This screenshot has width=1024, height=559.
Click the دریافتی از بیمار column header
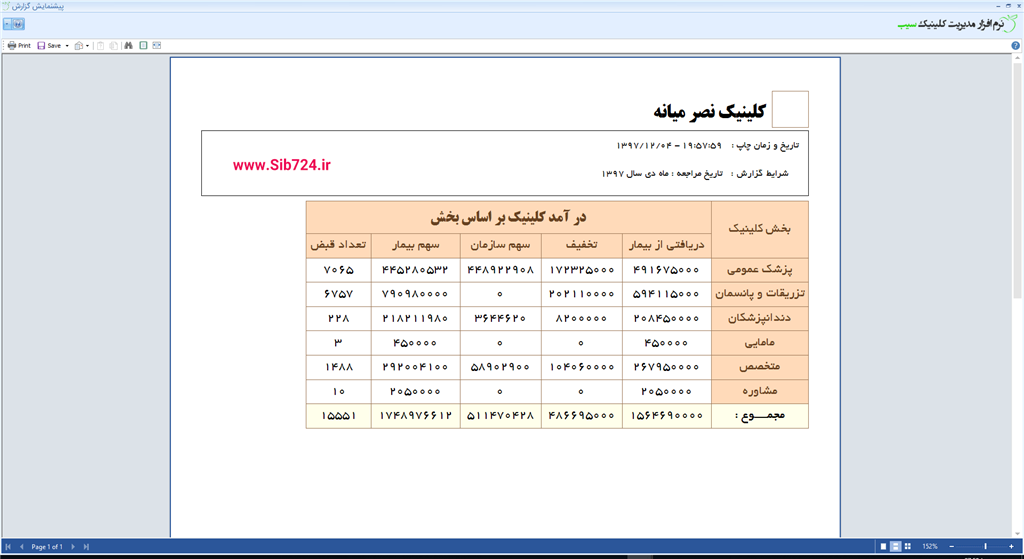(666, 245)
